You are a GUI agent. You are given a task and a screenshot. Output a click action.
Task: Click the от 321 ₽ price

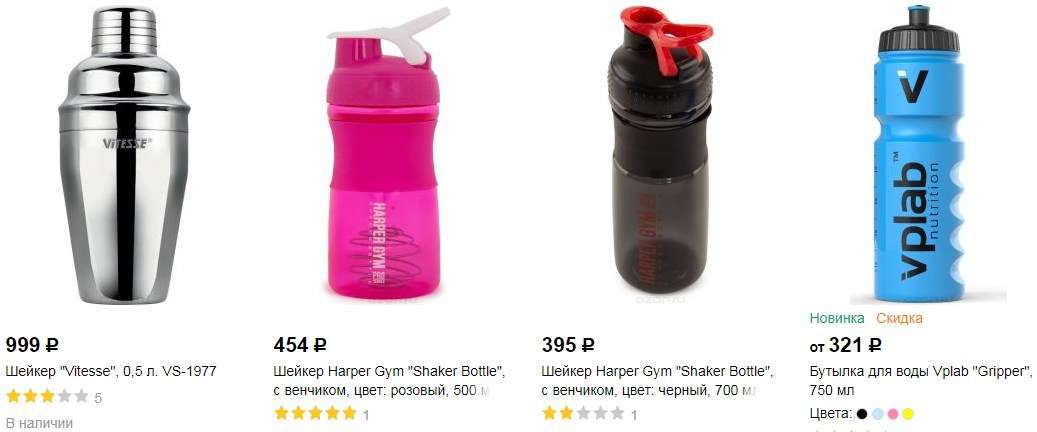(x=845, y=345)
